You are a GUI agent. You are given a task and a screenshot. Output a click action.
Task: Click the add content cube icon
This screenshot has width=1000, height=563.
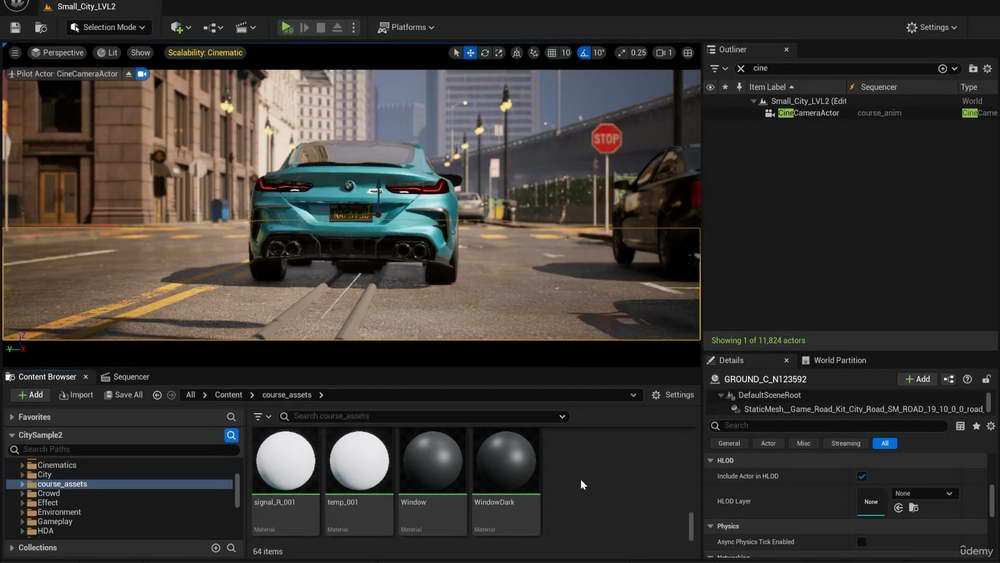tap(180, 27)
